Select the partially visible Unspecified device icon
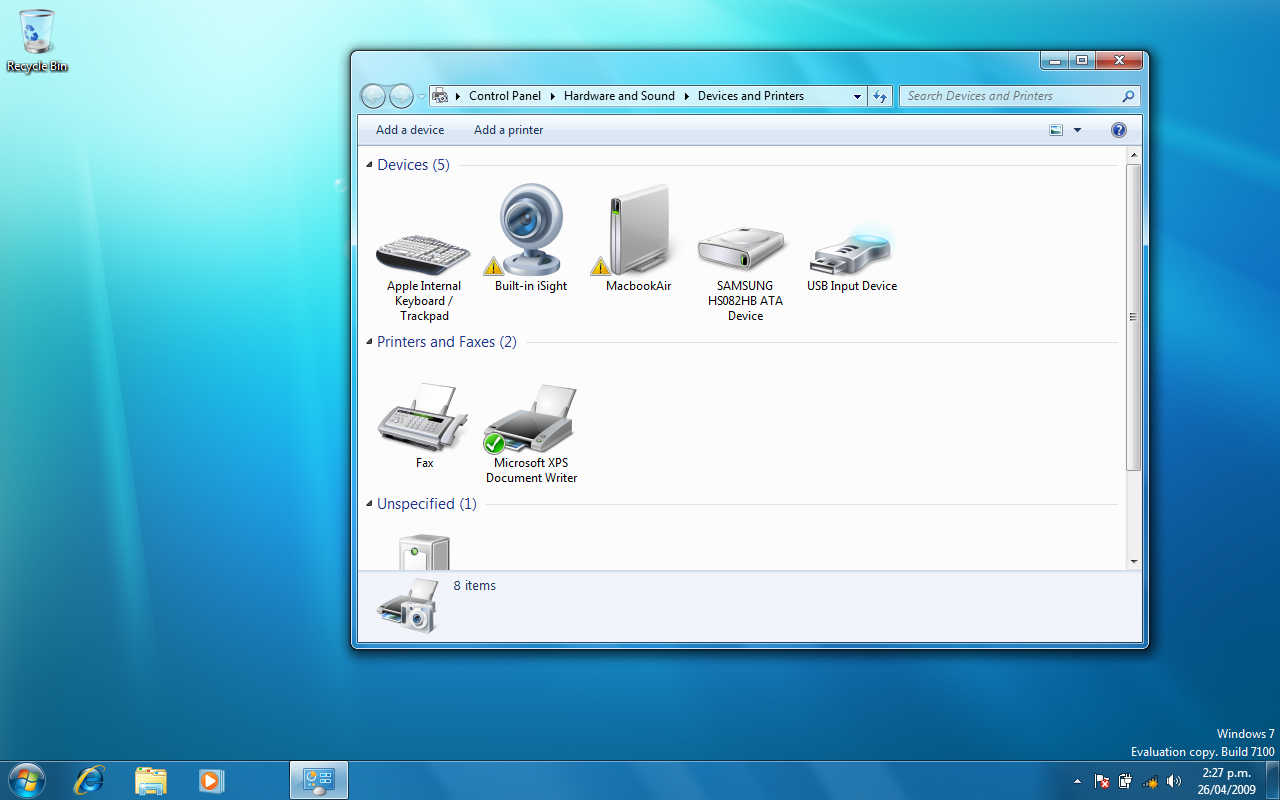This screenshot has height=800, width=1280. tap(424, 552)
